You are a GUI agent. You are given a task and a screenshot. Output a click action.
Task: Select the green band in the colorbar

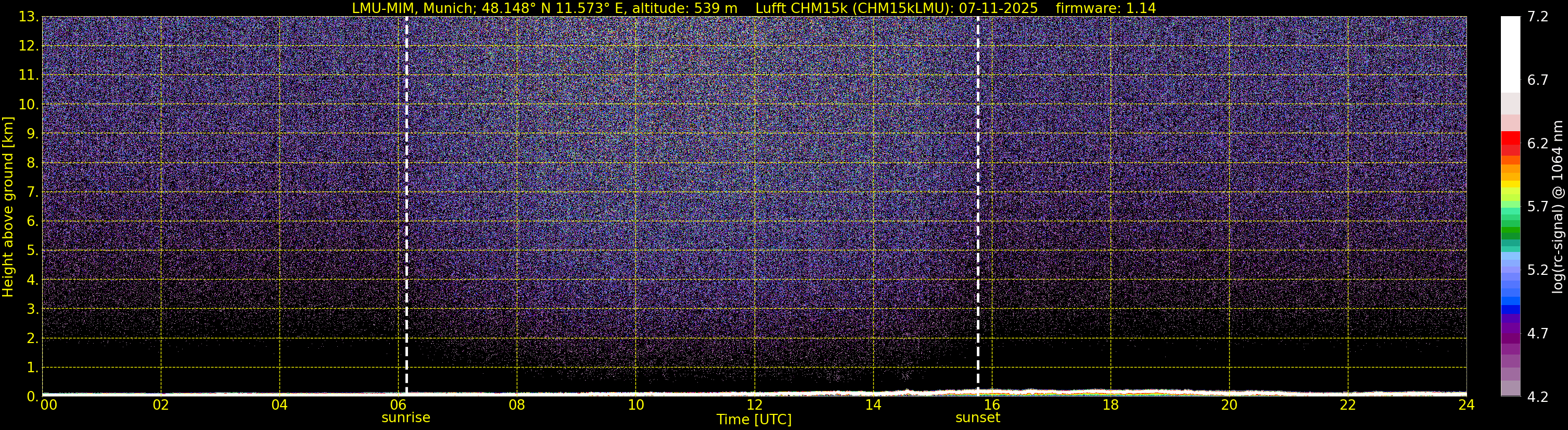point(1510,233)
